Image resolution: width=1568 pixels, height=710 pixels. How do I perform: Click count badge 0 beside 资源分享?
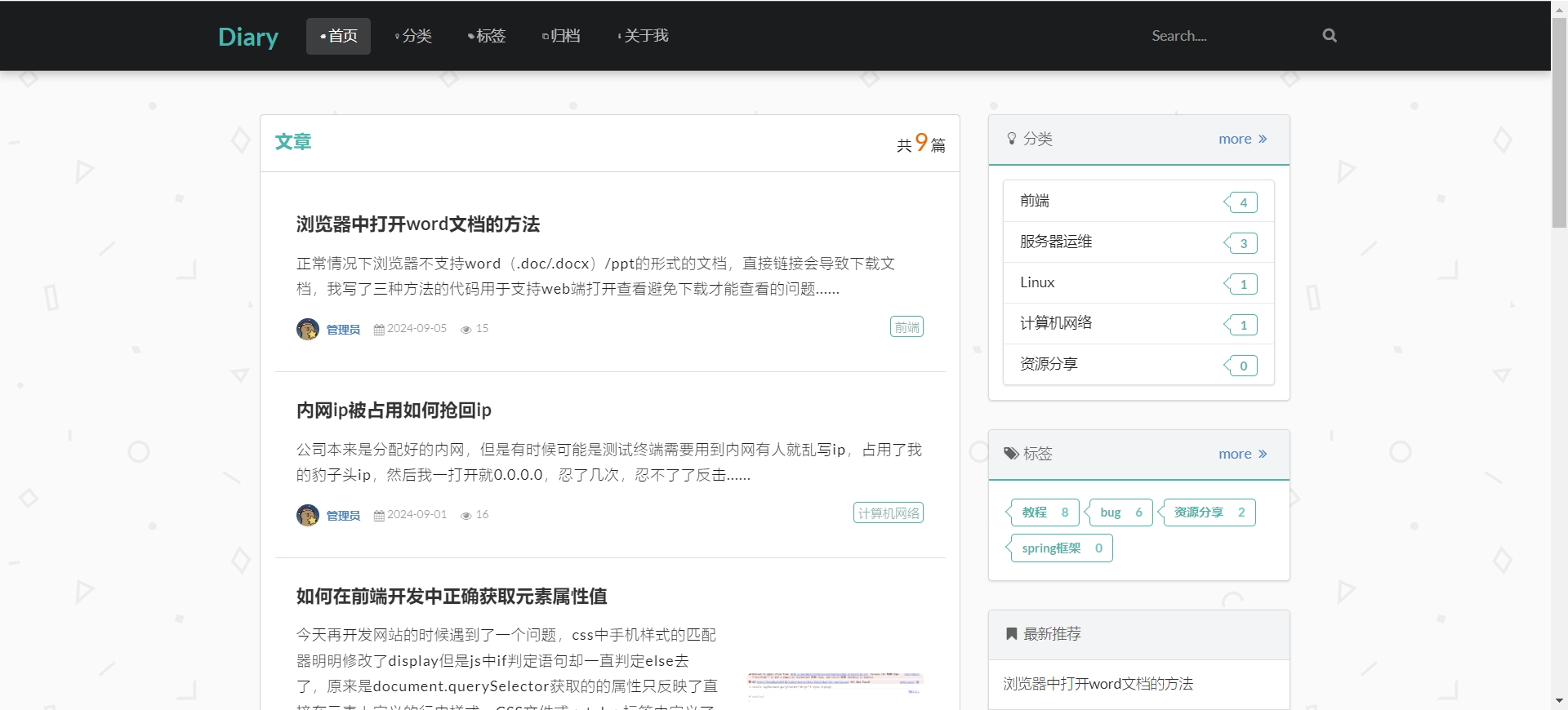tap(1241, 366)
